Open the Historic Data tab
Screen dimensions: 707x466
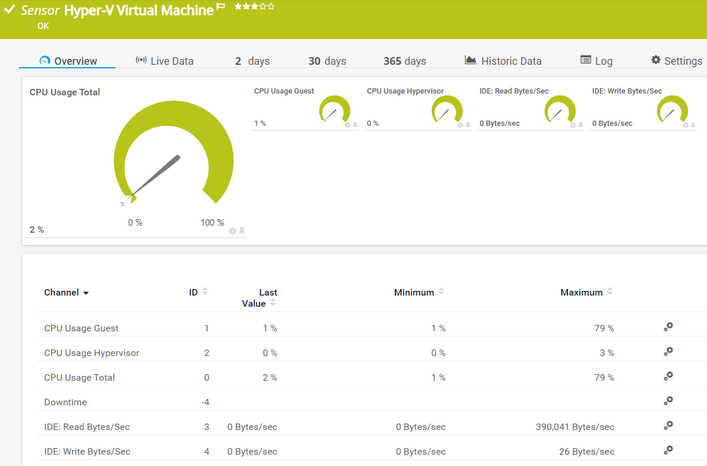[503, 61]
